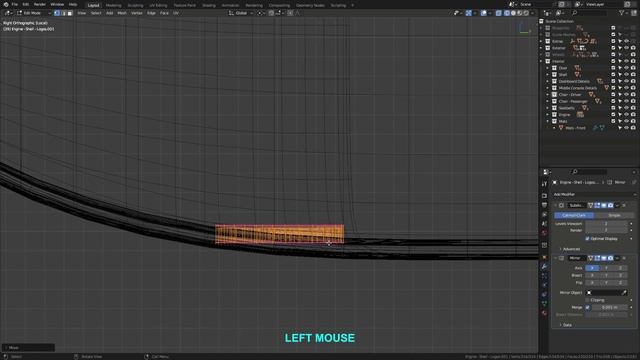Hide the Door collection via its eye icon
Image resolution: width=640 pixels, height=360 pixels.
click(626, 68)
